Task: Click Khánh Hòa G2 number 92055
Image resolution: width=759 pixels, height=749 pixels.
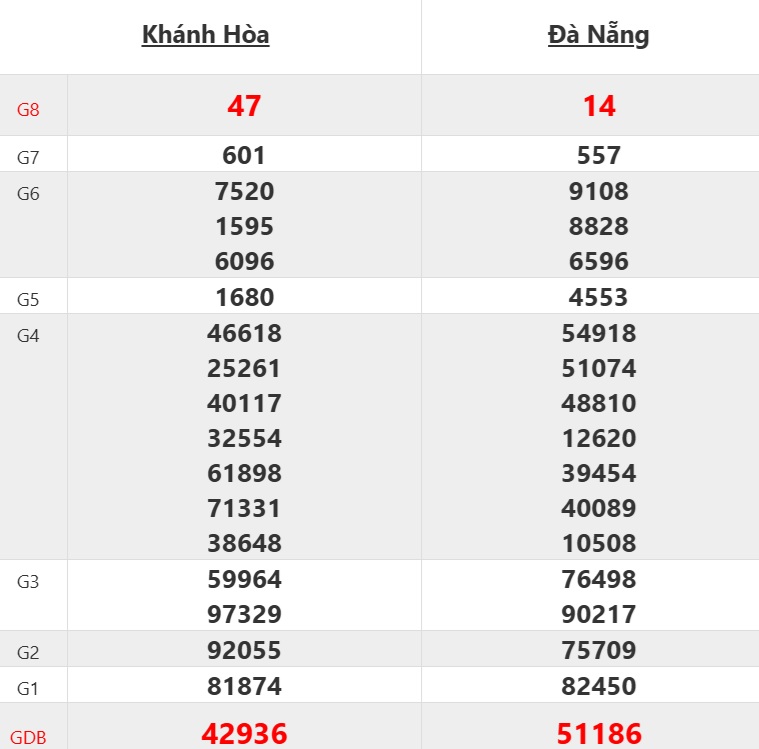Action: click(244, 650)
